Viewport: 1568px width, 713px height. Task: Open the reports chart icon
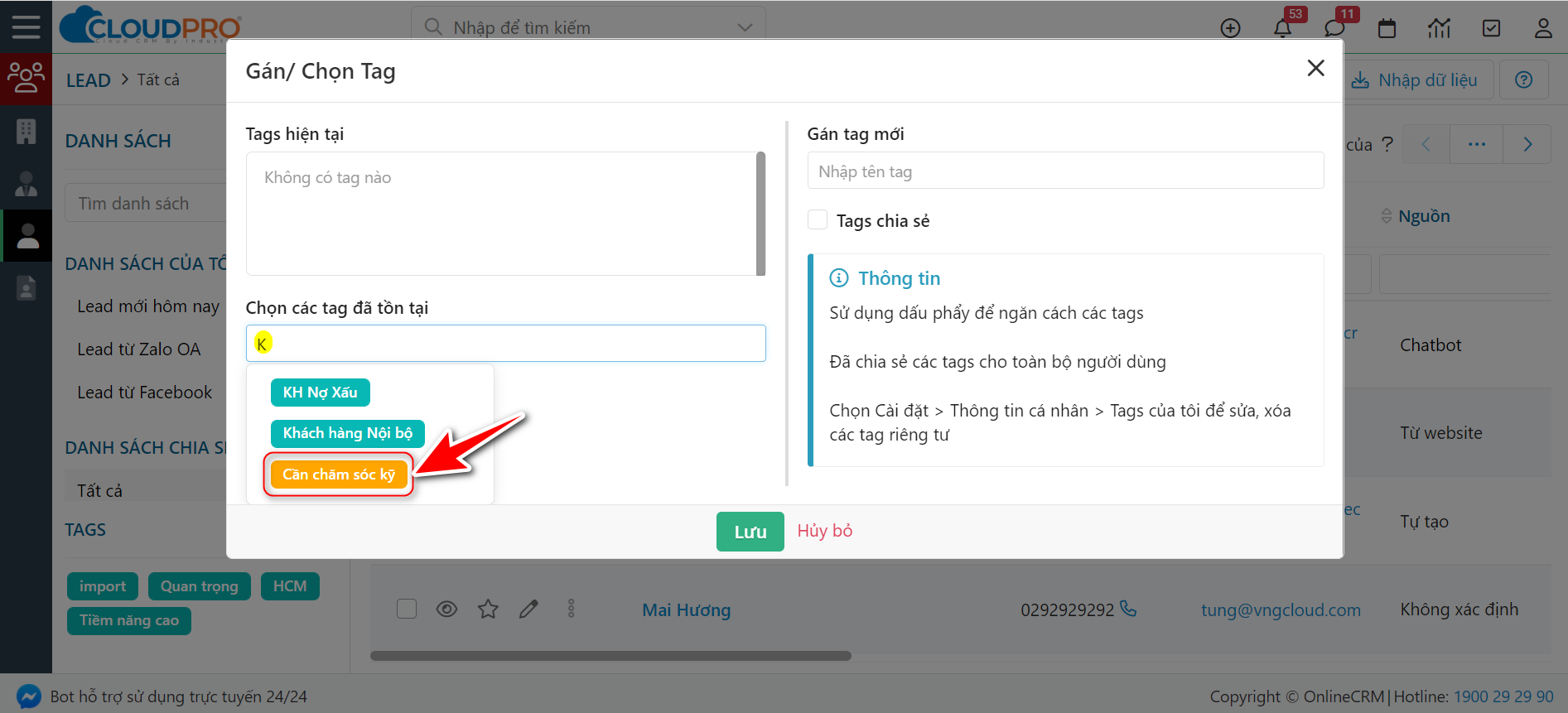(1439, 28)
